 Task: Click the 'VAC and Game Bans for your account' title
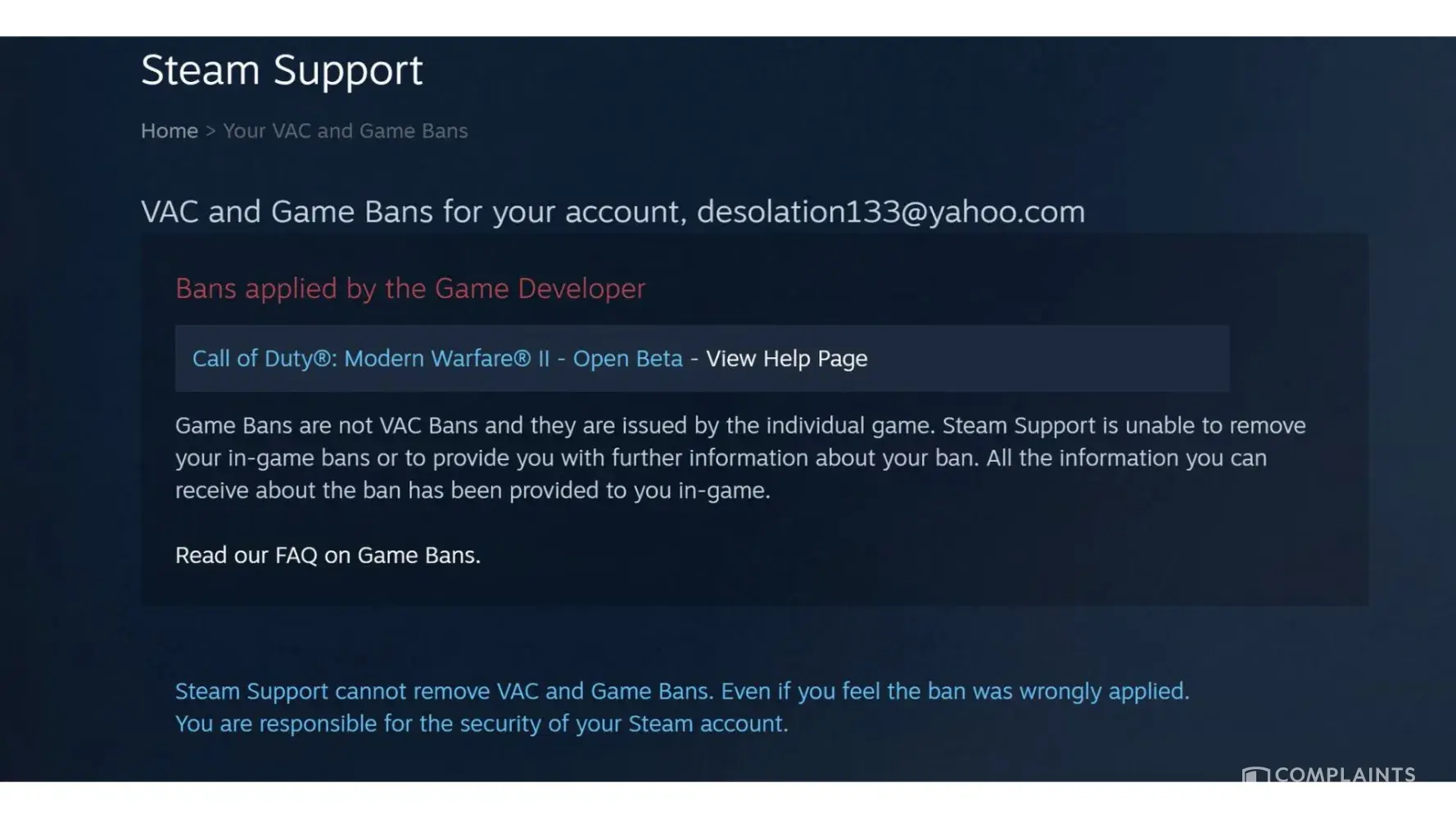pos(410,212)
